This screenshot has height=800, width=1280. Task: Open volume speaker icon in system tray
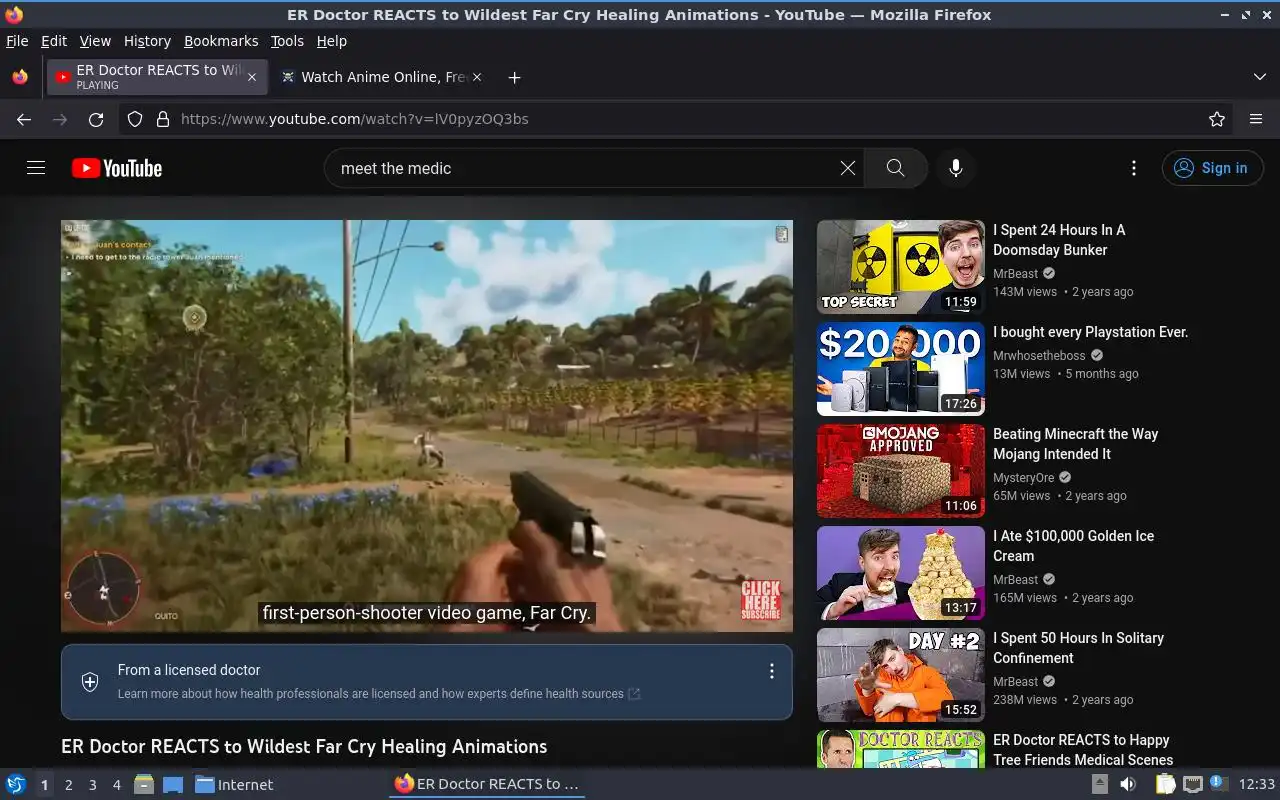click(1127, 785)
